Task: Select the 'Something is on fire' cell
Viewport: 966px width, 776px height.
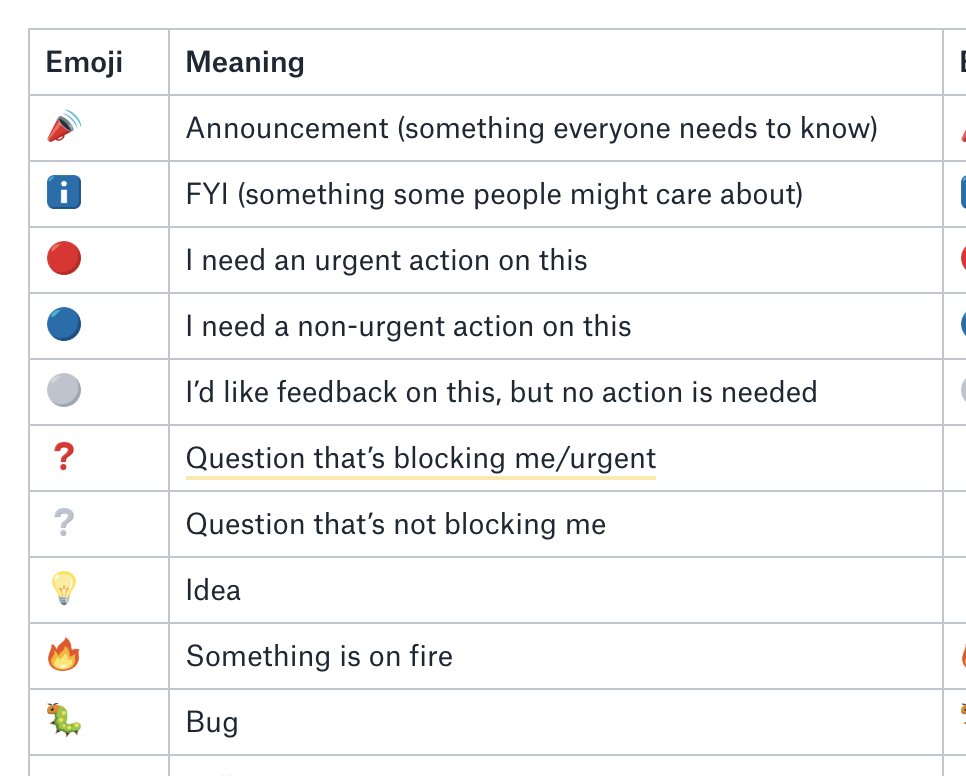Action: coord(556,656)
